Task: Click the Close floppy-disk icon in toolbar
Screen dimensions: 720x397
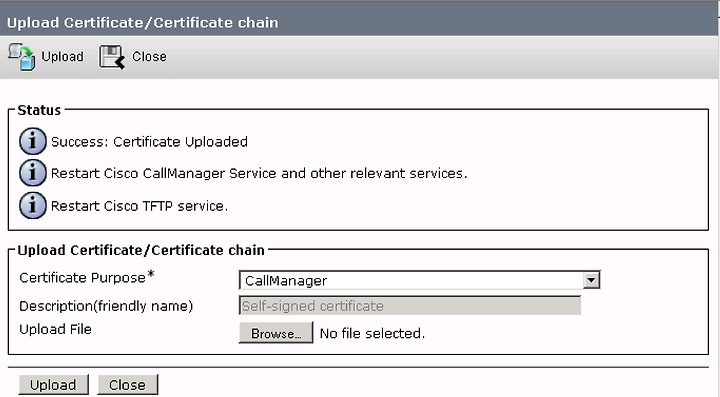Action: [112, 57]
